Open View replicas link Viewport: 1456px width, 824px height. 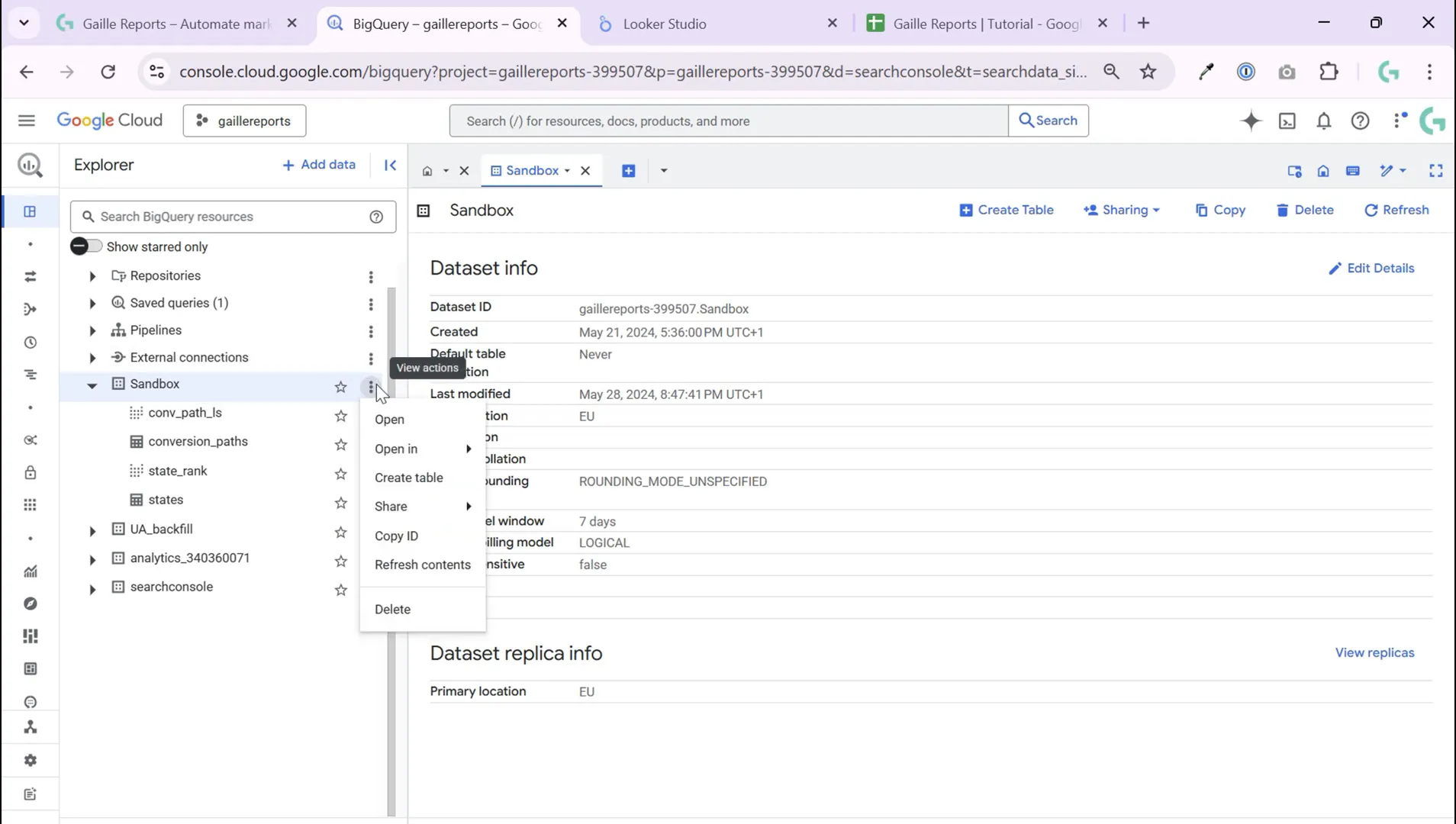click(x=1374, y=653)
